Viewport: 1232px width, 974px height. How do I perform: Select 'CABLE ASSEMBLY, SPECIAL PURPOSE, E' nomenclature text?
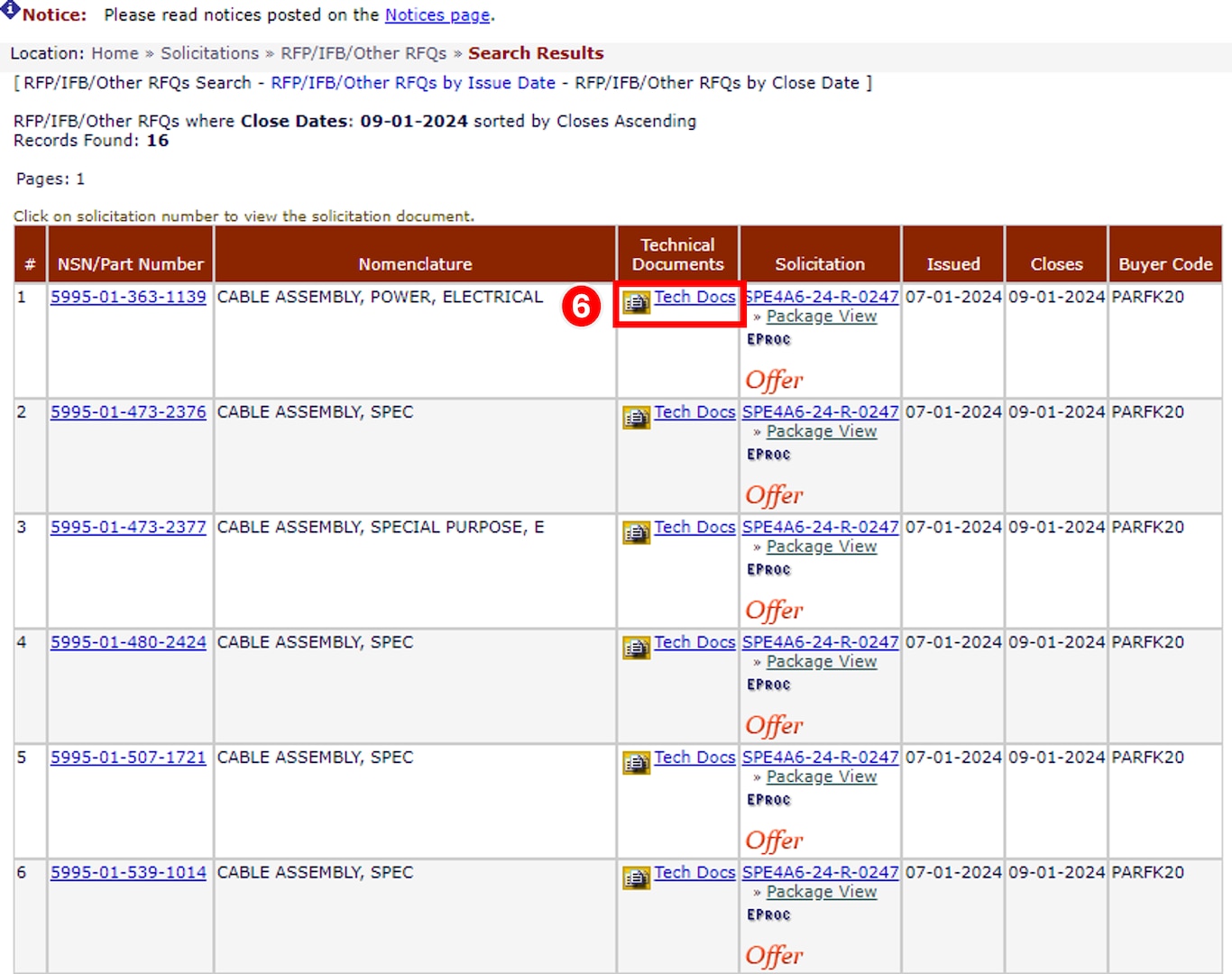point(381,528)
